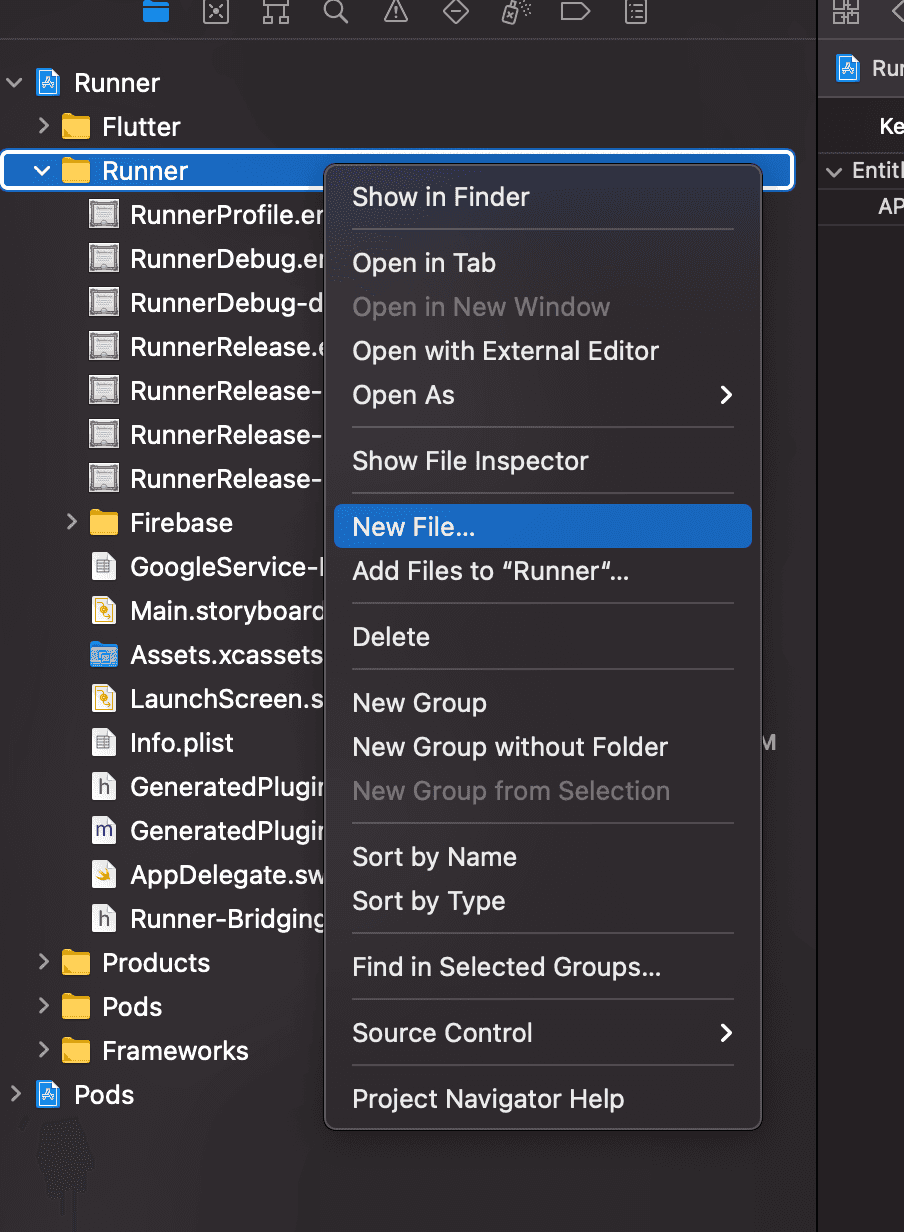Open the Debug navigator spray icon

(x=515, y=11)
